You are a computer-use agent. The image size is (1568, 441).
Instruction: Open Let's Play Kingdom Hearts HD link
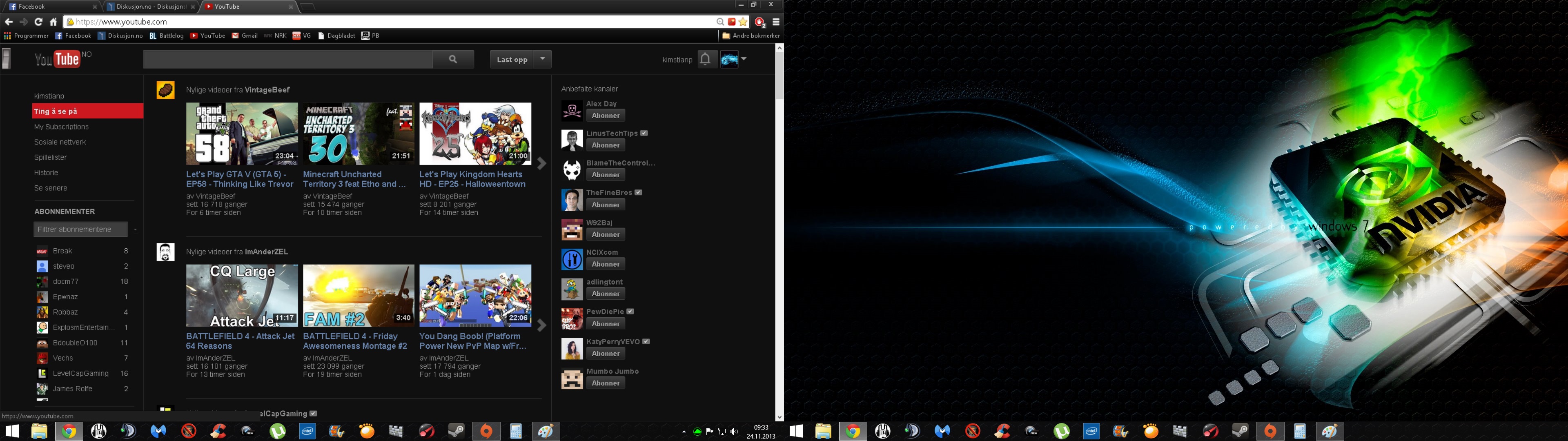tap(472, 179)
